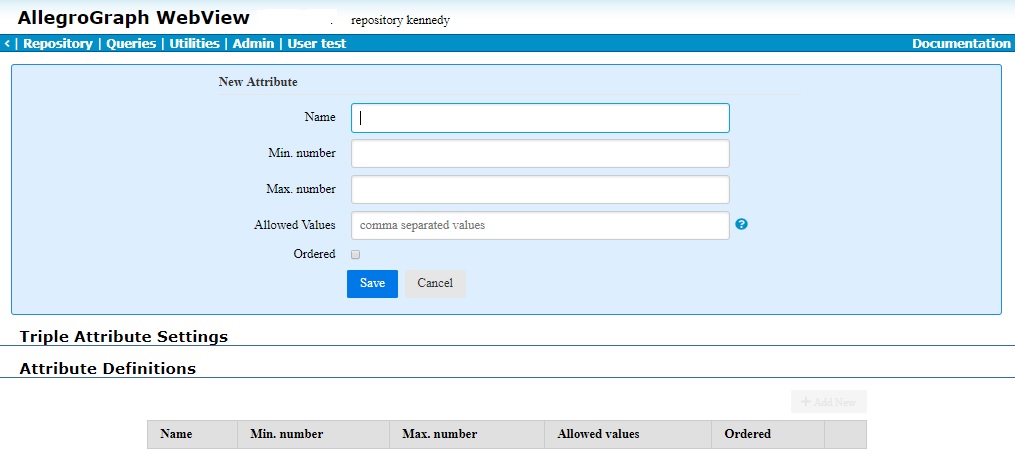Cancel the new attribute form

(x=435, y=284)
